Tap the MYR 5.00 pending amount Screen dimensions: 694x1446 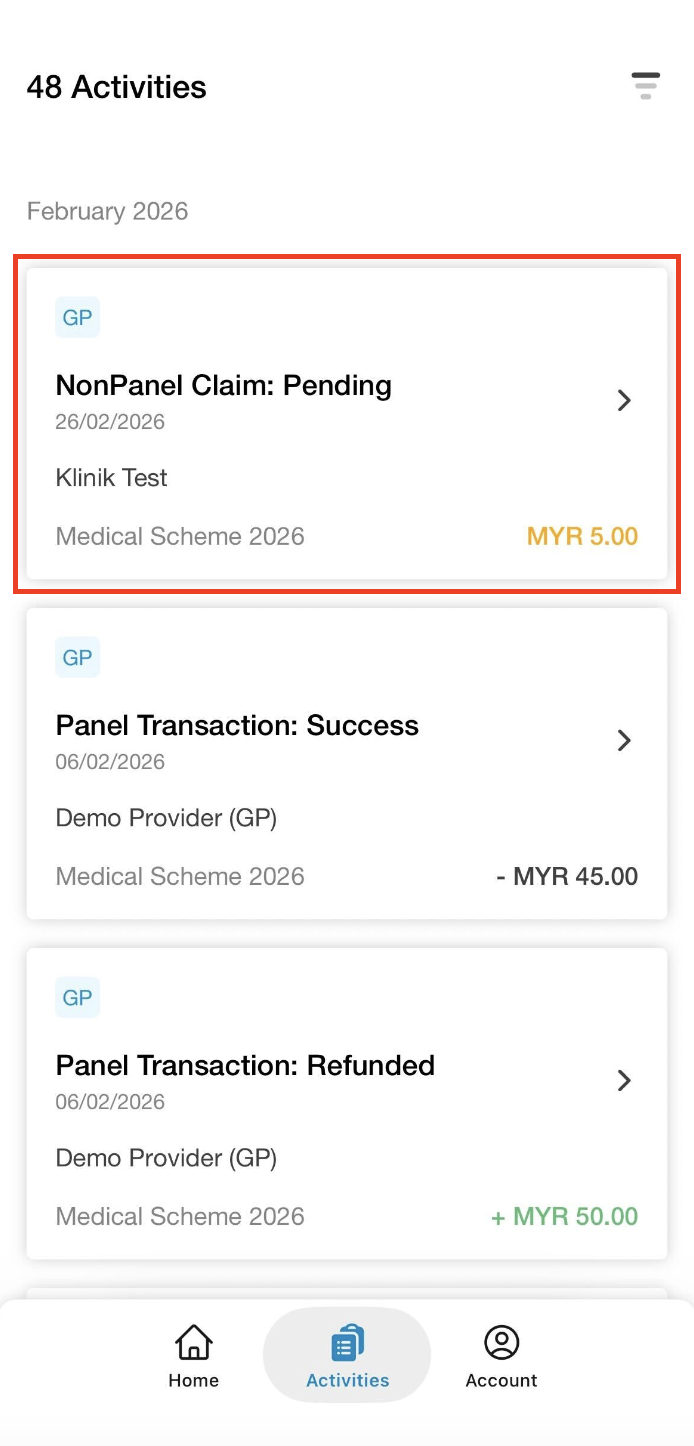pos(582,536)
